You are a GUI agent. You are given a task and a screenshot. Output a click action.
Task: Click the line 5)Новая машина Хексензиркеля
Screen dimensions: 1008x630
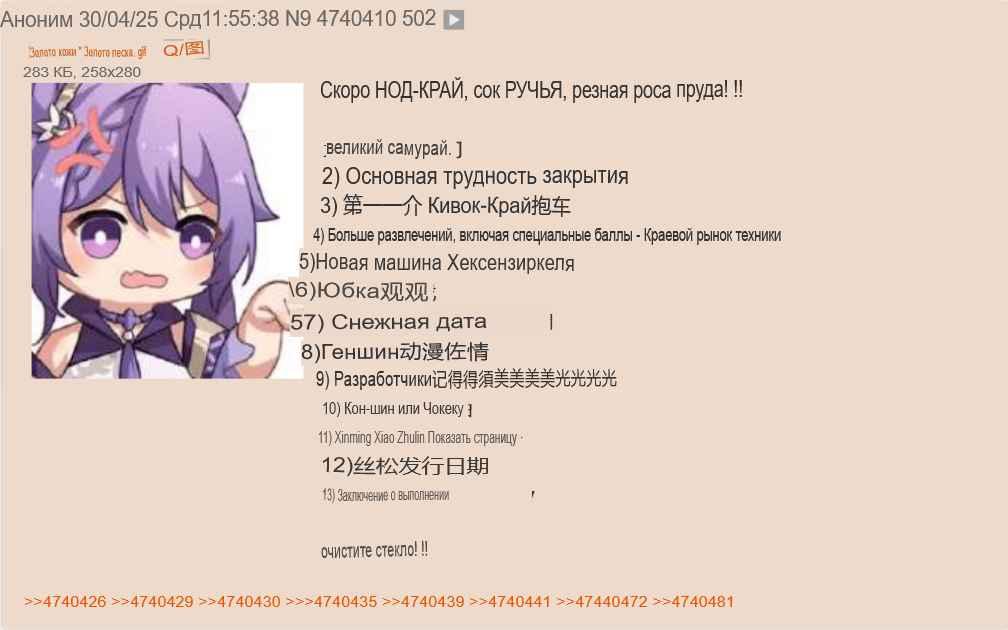(x=436, y=262)
